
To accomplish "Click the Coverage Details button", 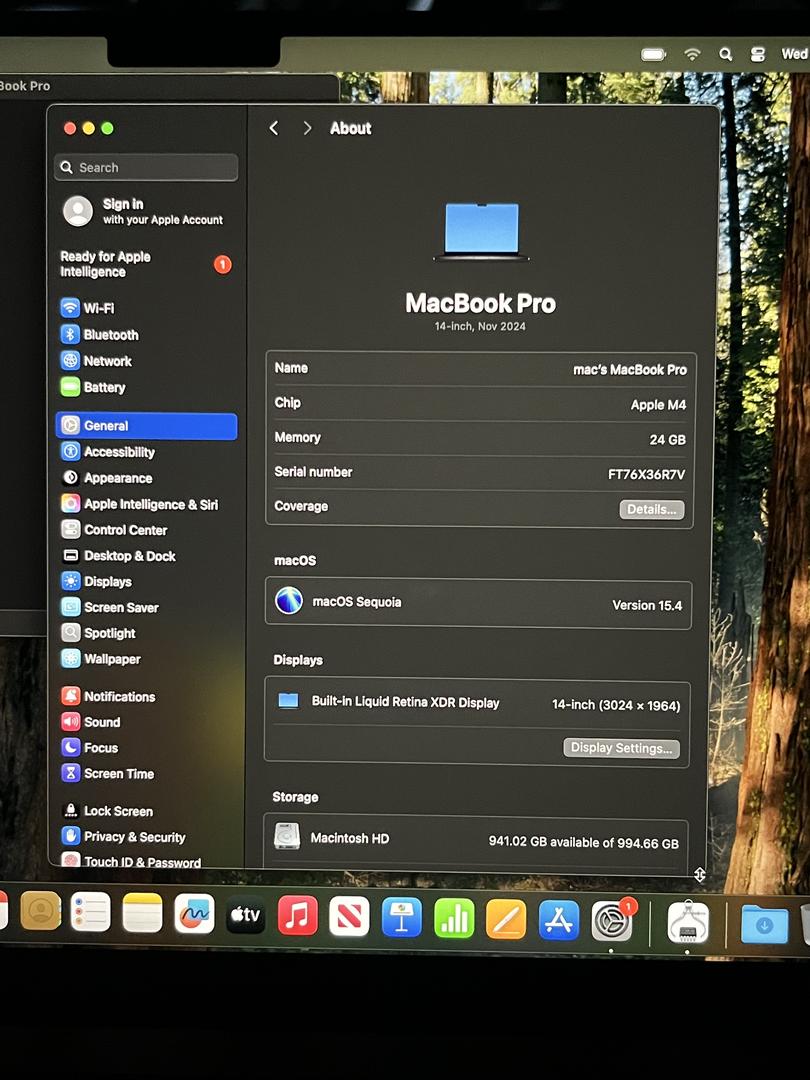I will pyautogui.click(x=652, y=510).
